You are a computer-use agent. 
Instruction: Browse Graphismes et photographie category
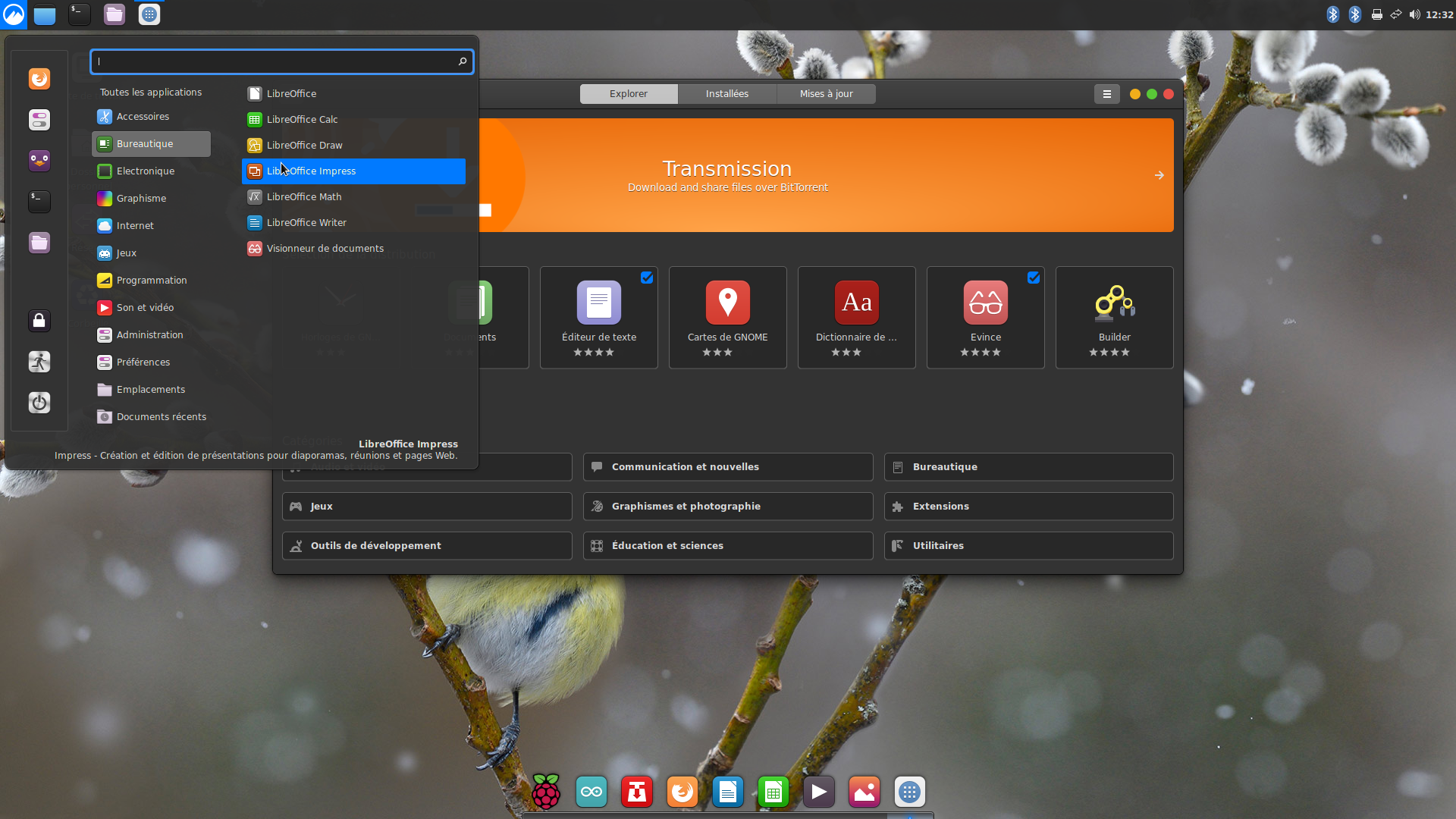tap(728, 507)
